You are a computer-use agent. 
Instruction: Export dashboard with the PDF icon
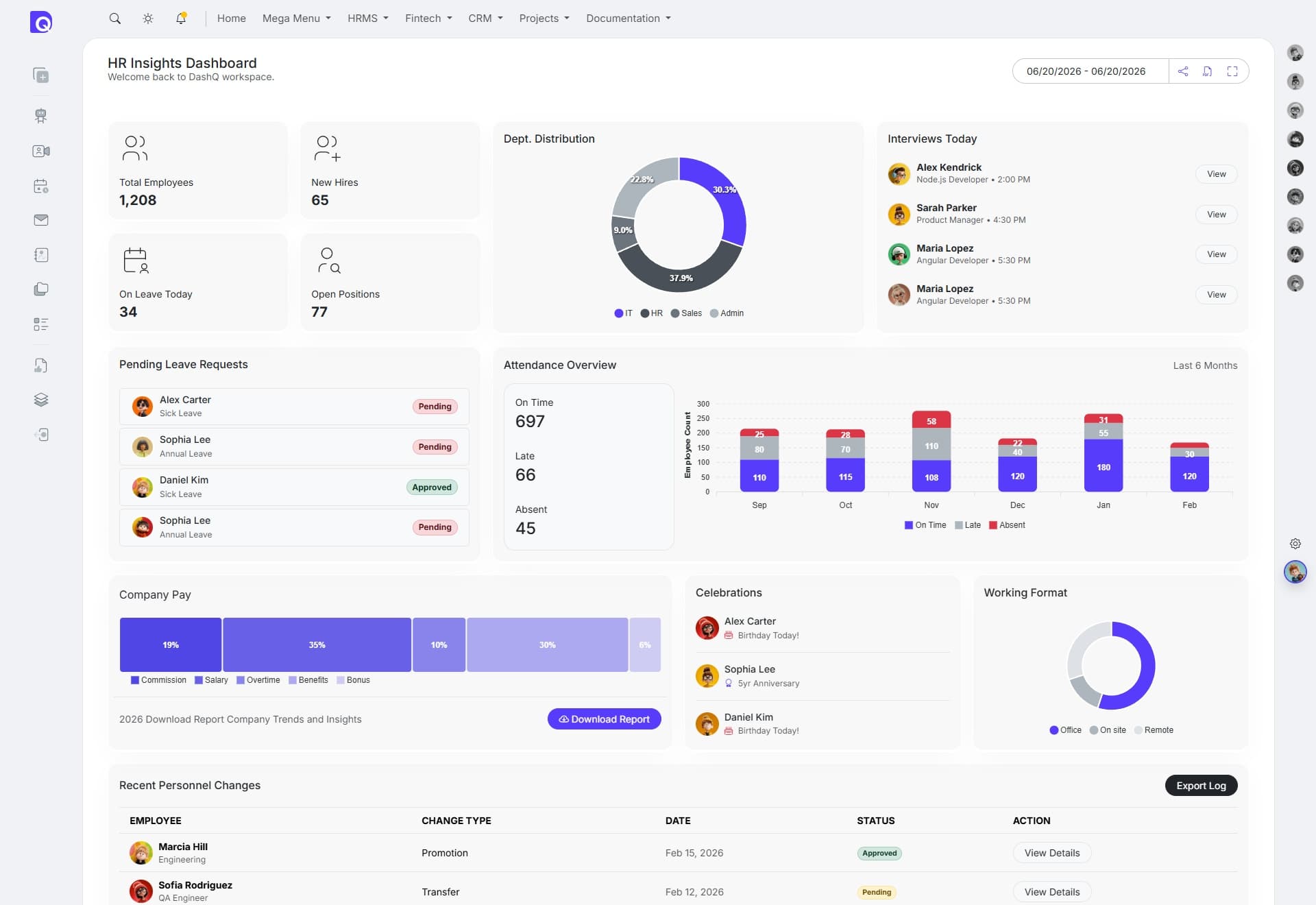pos(1208,71)
